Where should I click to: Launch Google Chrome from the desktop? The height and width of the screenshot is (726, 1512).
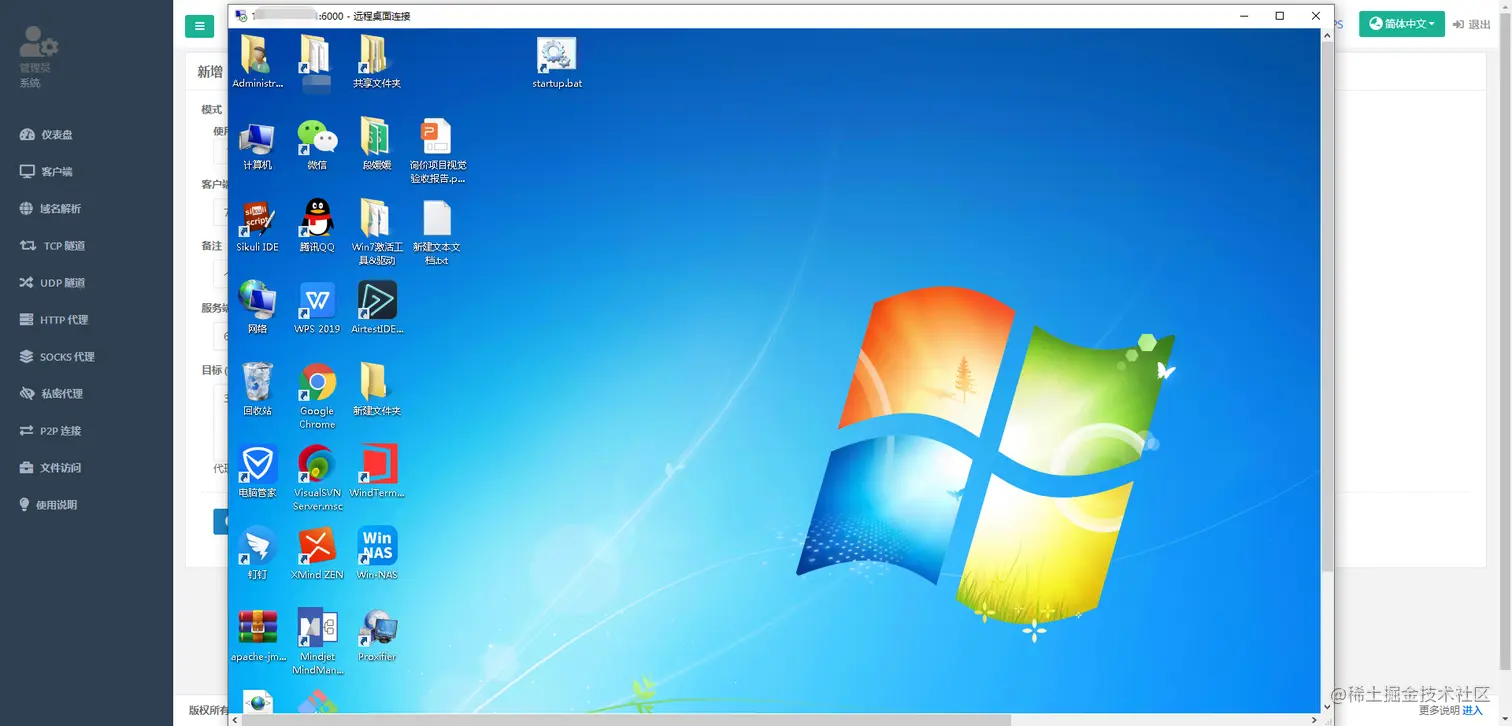coord(317,397)
